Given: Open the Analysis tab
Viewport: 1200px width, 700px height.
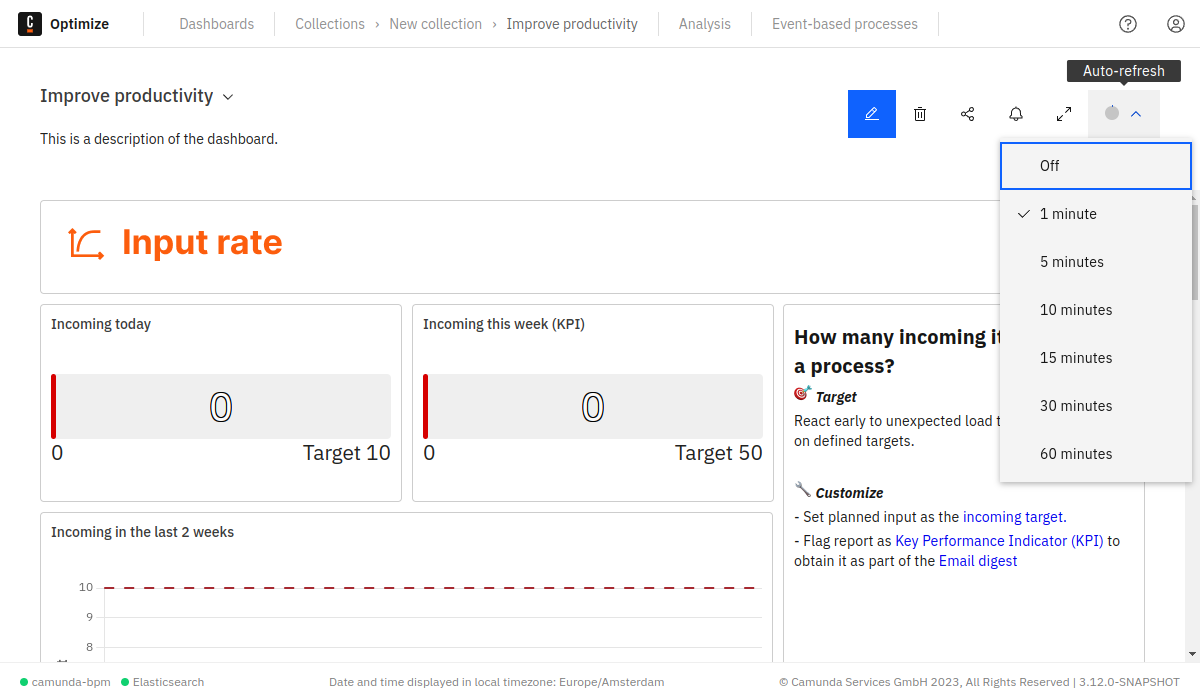Looking at the screenshot, I should pyautogui.click(x=704, y=23).
